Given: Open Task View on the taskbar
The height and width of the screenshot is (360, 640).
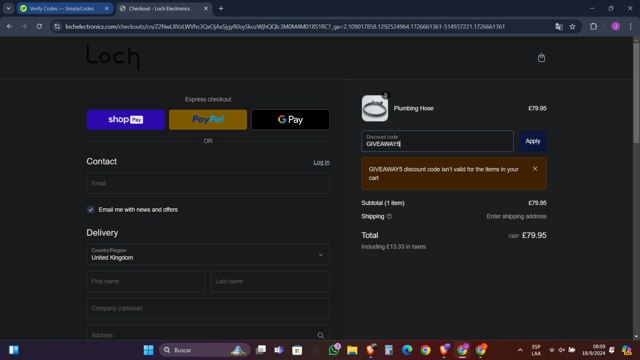Looking at the screenshot, I should (x=260, y=350).
